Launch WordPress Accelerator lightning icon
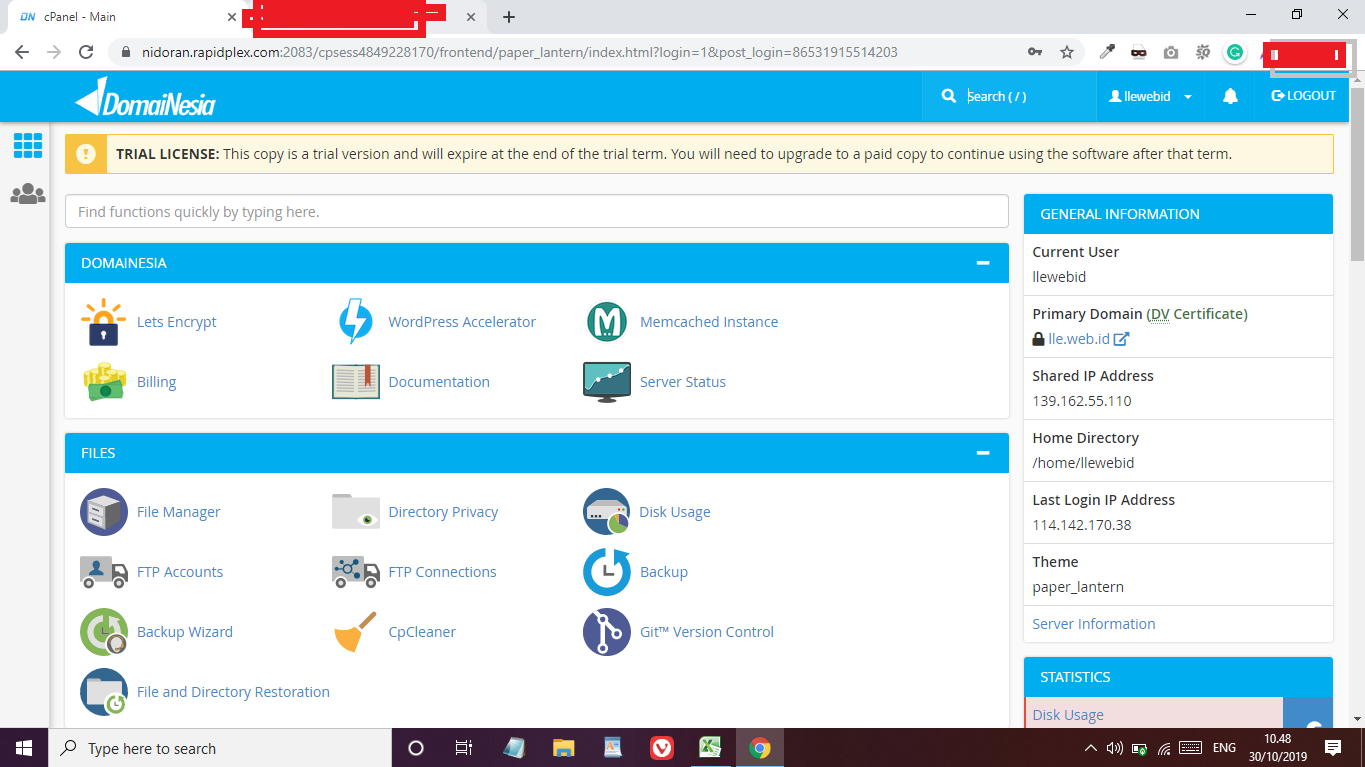 pyautogui.click(x=355, y=322)
